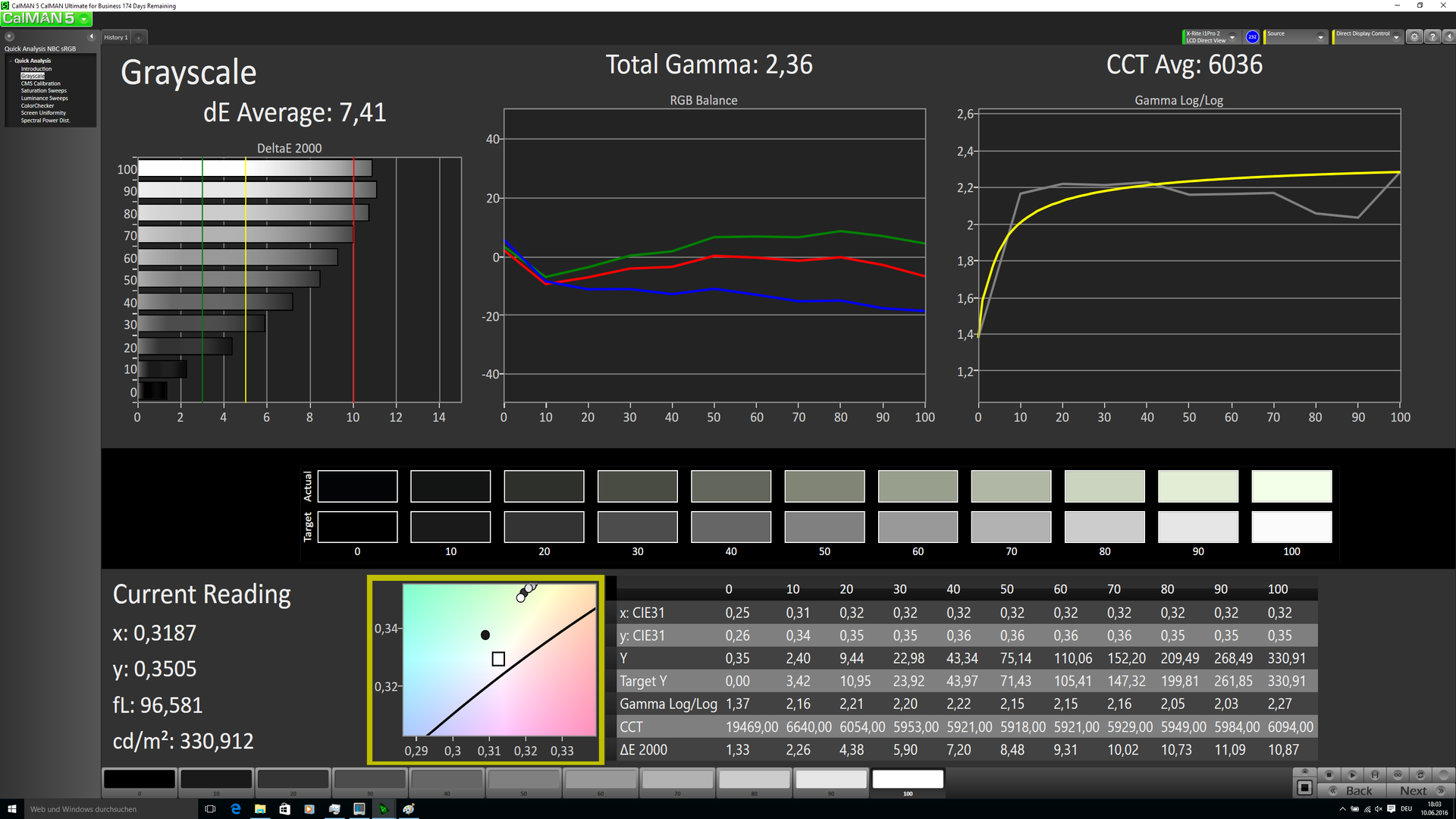The width and height of the screenshot is (1456, 819).
Task: Select CMS Calibration in workflow list
Action: point(40,83)
